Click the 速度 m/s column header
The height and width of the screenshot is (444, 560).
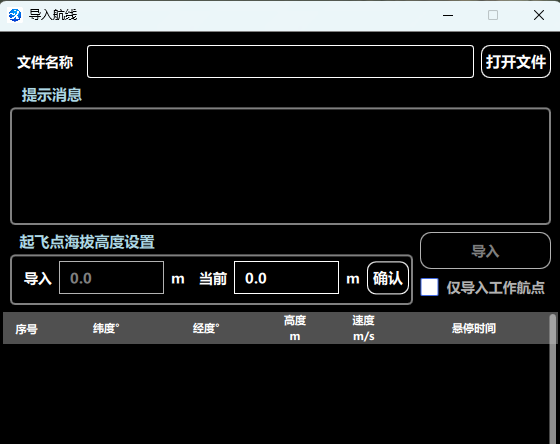(364, 328)
